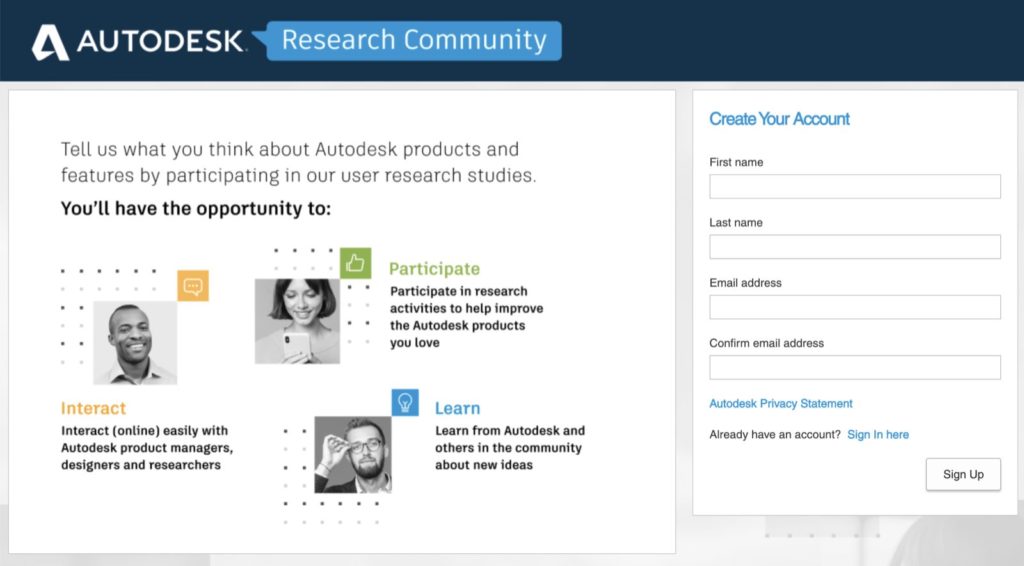The width and height of the screenshot is (1024, 566).
Task: Follow the Sign In here link
Action: pos(878,435)
